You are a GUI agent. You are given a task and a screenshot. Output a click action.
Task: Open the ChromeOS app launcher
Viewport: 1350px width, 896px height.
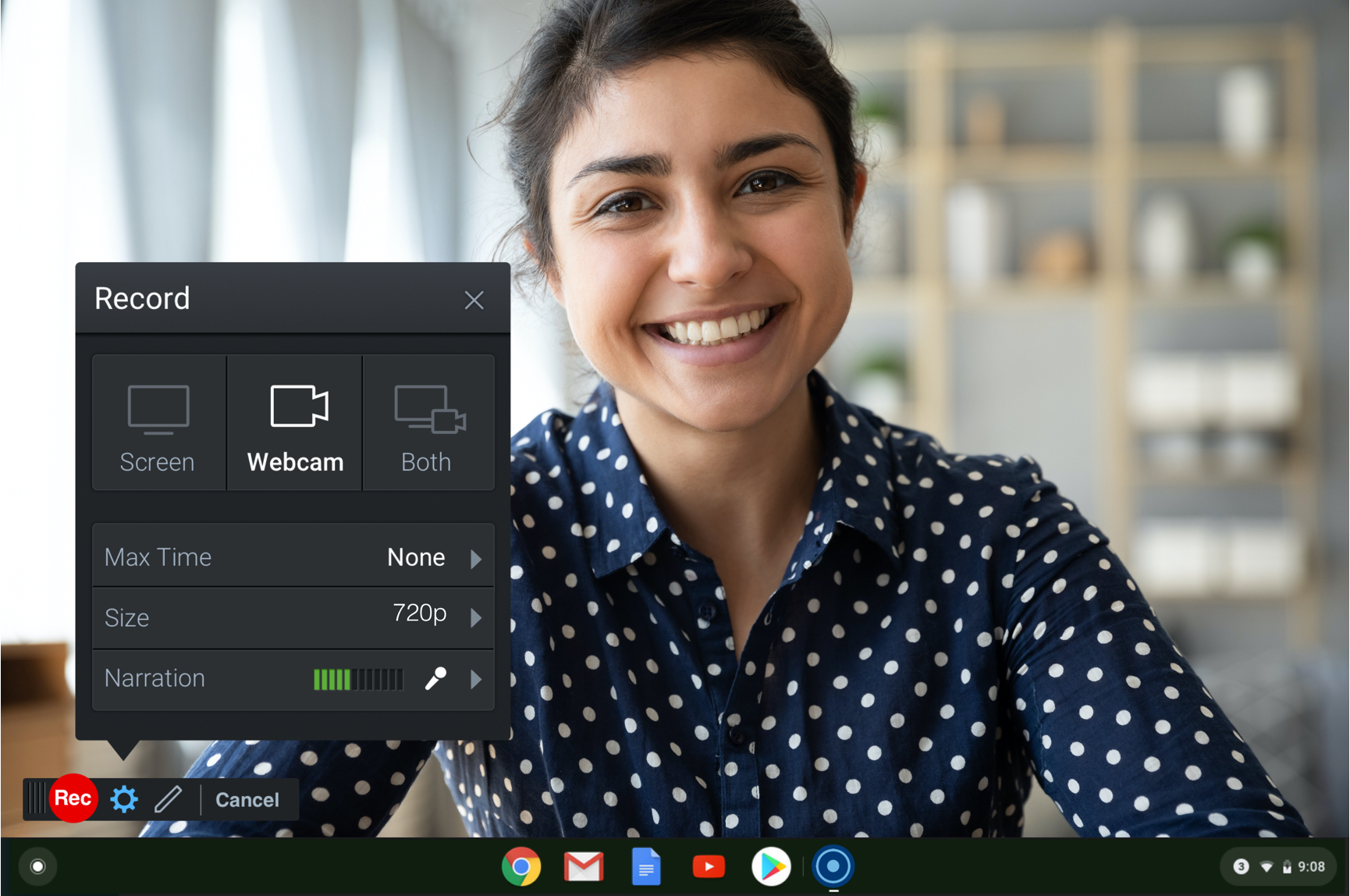coord(37,866)
